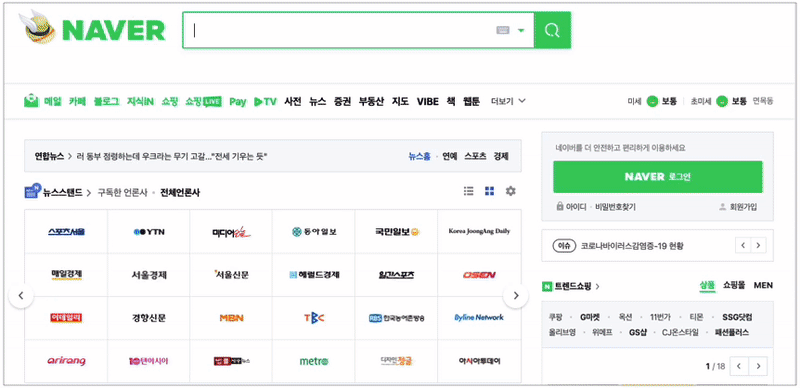800x388 pixels.
Task: Open 웹툰 service link
Action: (x=471, y=101)
